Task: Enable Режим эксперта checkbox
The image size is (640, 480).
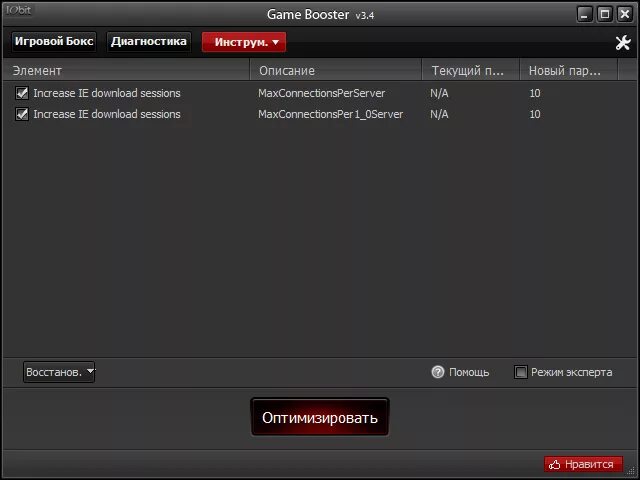Action: coord(520,372)
